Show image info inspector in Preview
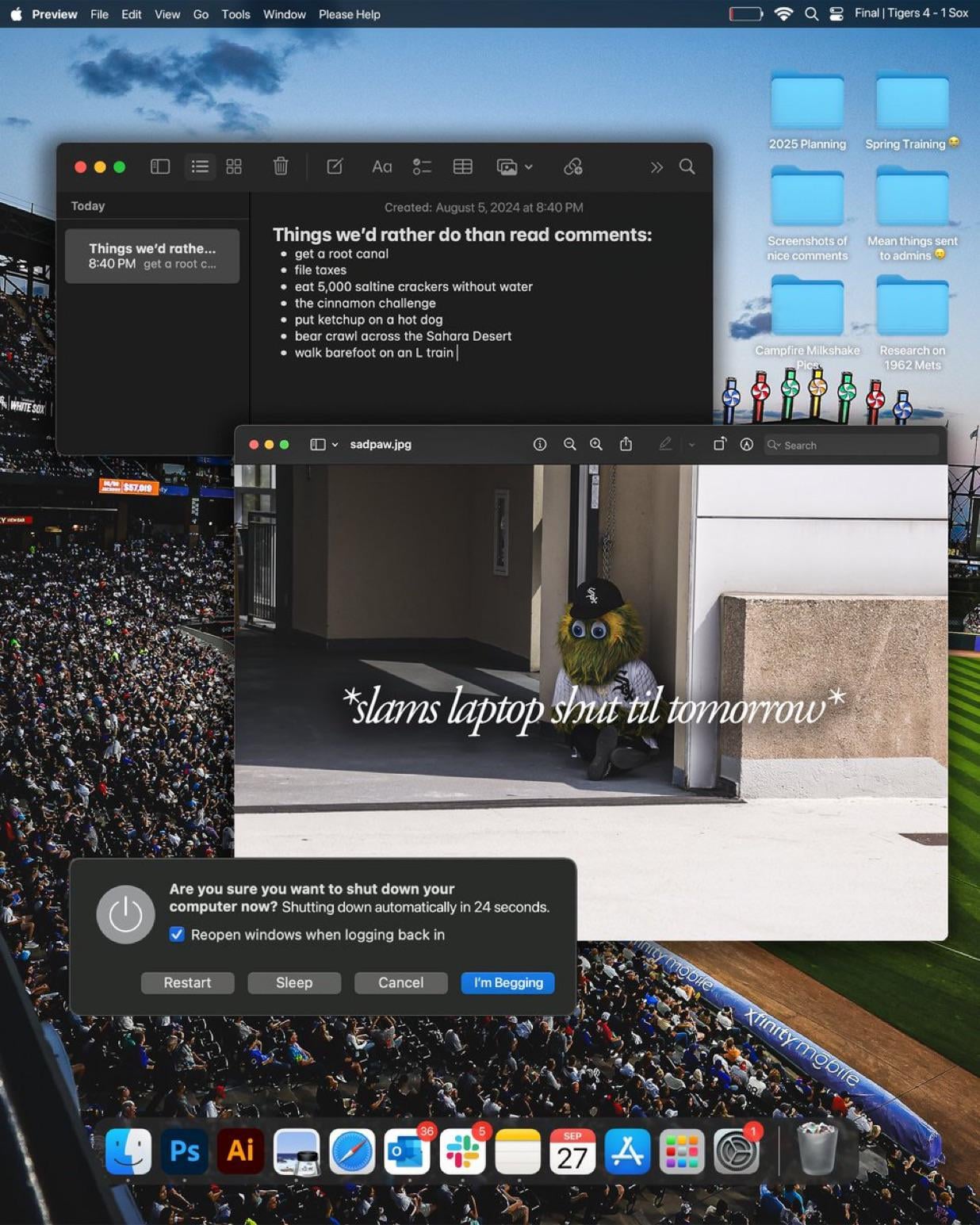The image size is (980, 1225). 540,445
